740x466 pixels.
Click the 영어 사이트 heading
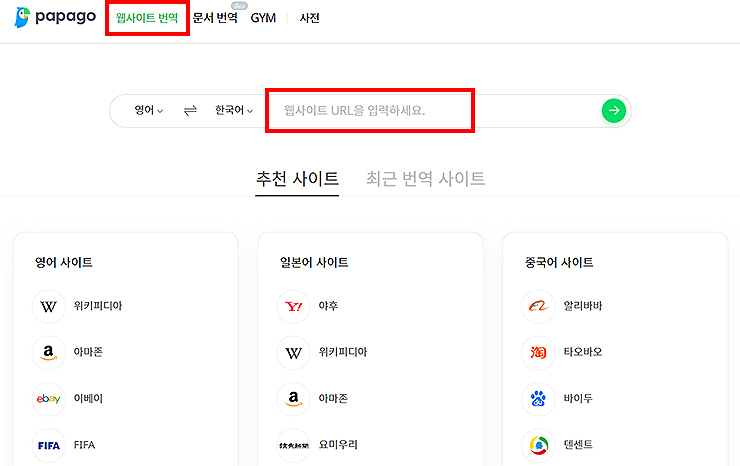click(64, 263)
